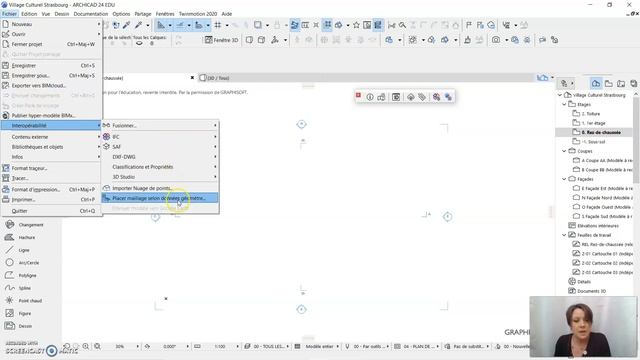Select Importer Nuage de points entry
The height and width of the screenshot is (360, 640).
(160, 188)
